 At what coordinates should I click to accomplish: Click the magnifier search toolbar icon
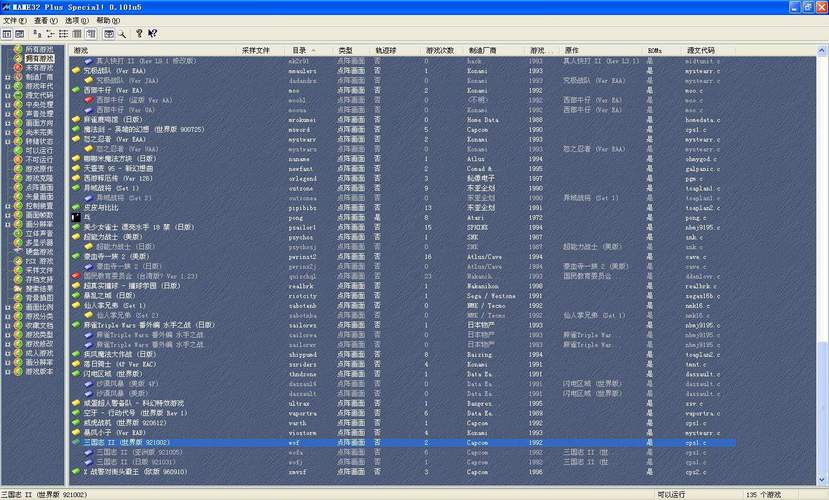(x=122, y=34)
